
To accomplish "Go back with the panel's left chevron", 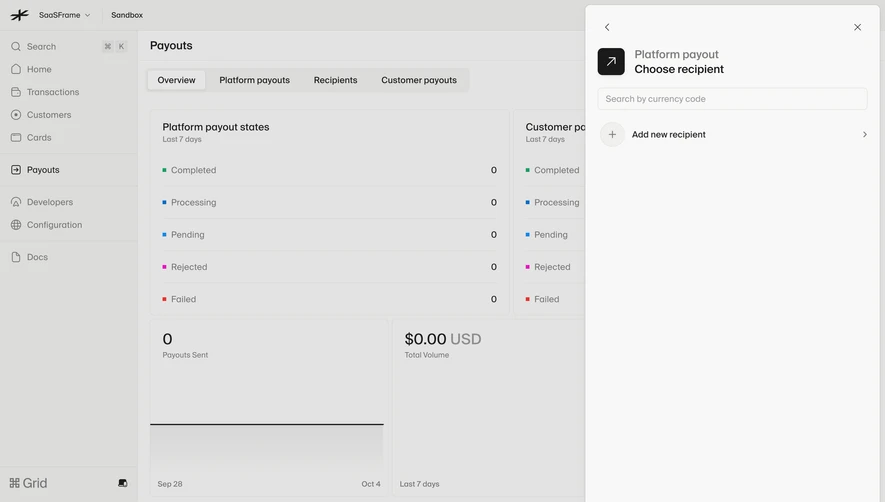I will [x=607, y=27].
